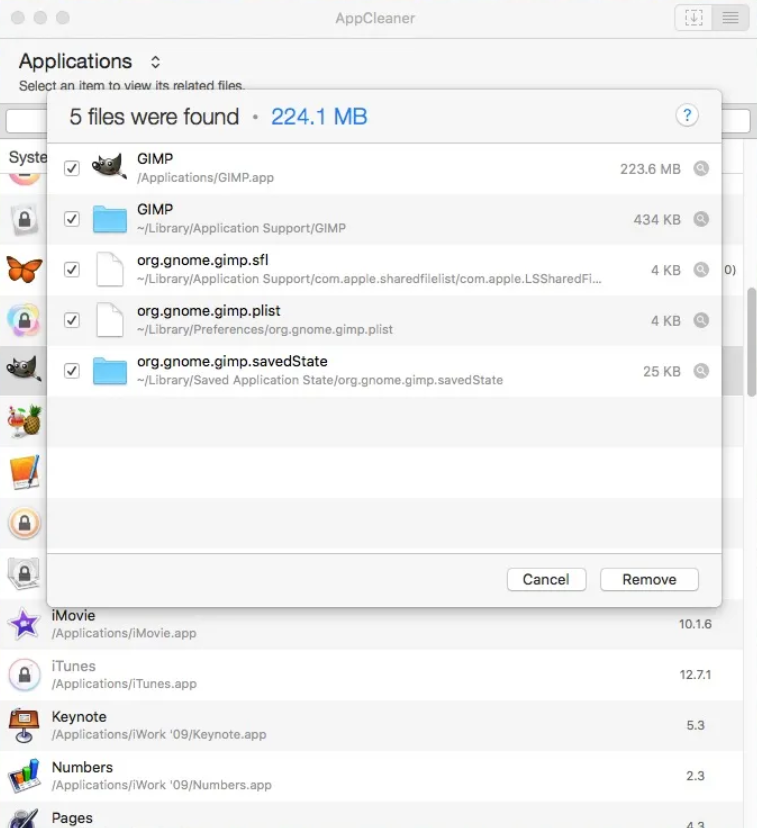The image size is (757, 828).
Task: Uncheck the Application Support/GIMP folder checkbox
Action: [x=72, y=219]
